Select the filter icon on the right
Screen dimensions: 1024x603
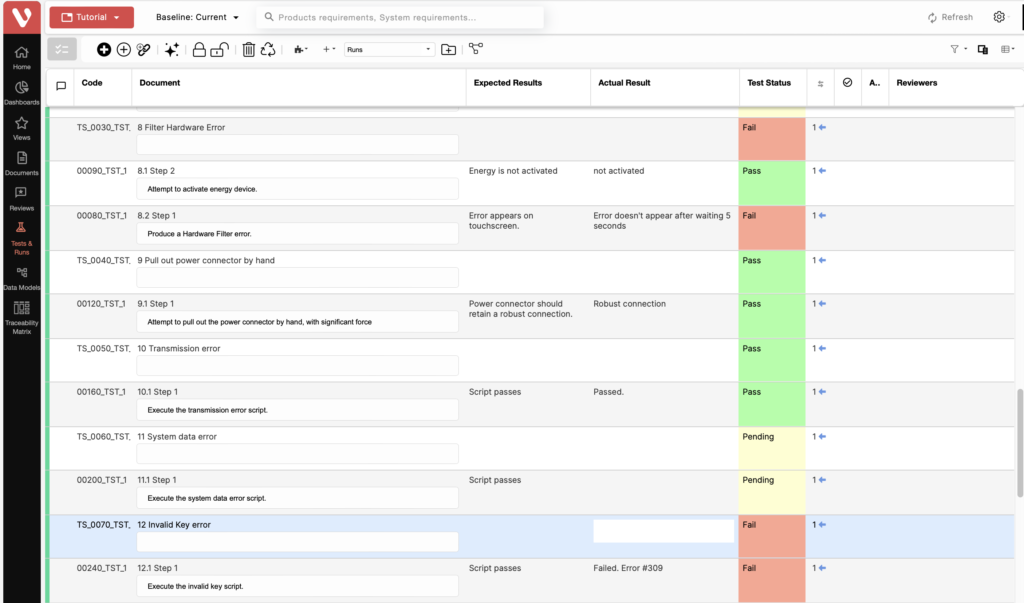(x=953, y=48)
